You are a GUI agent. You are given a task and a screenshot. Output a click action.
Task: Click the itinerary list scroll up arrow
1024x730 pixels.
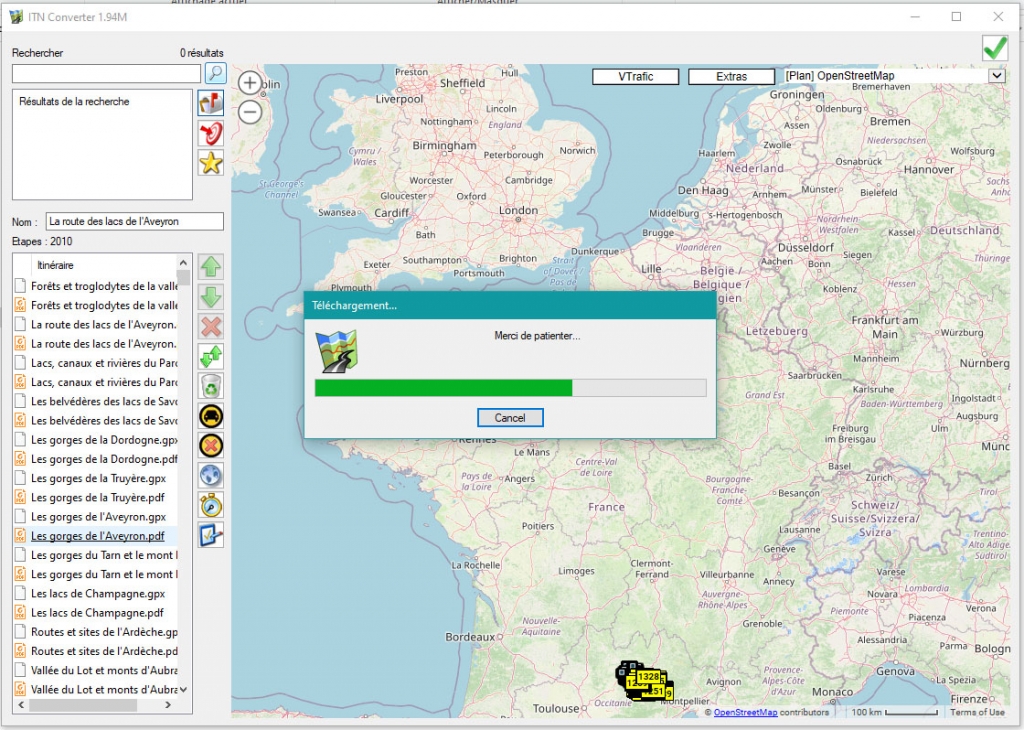click(183, 262)
